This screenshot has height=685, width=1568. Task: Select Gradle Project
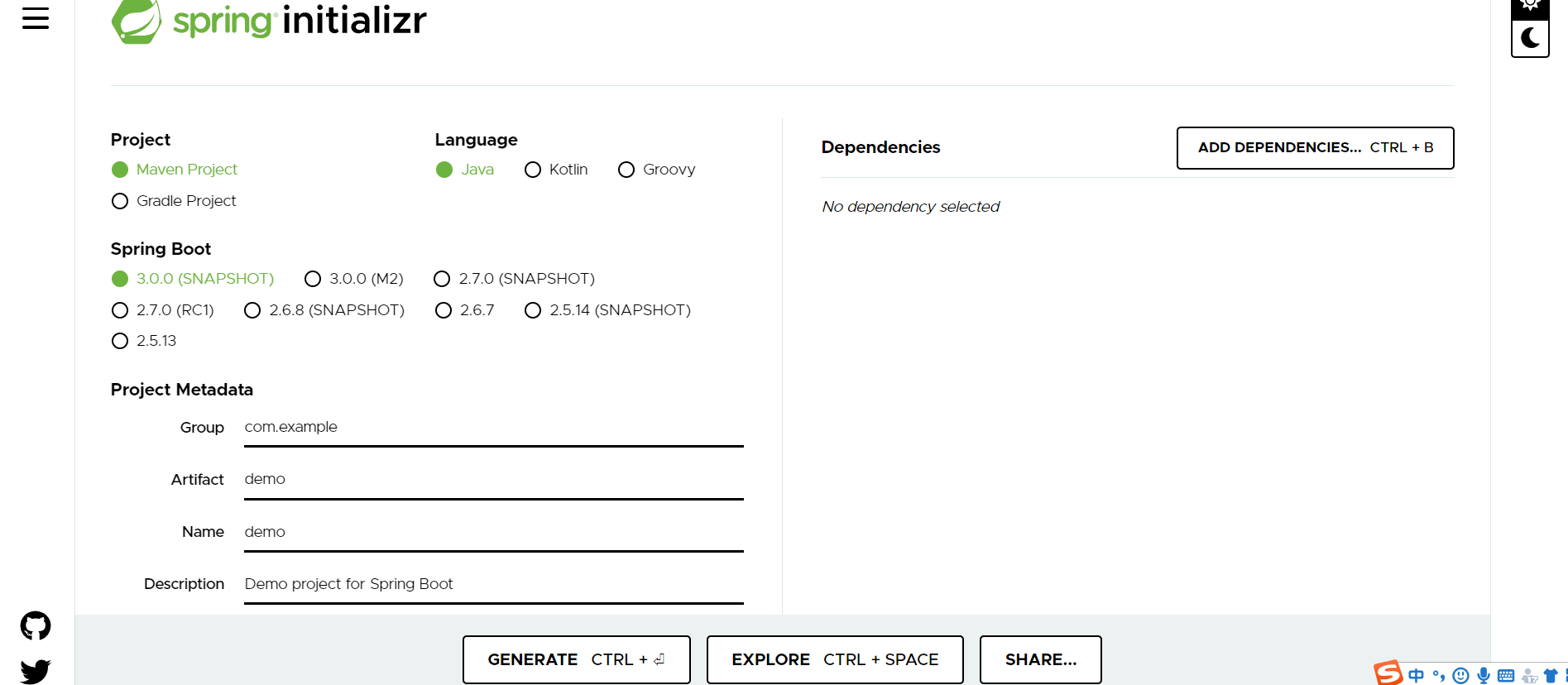click(173, 201)
